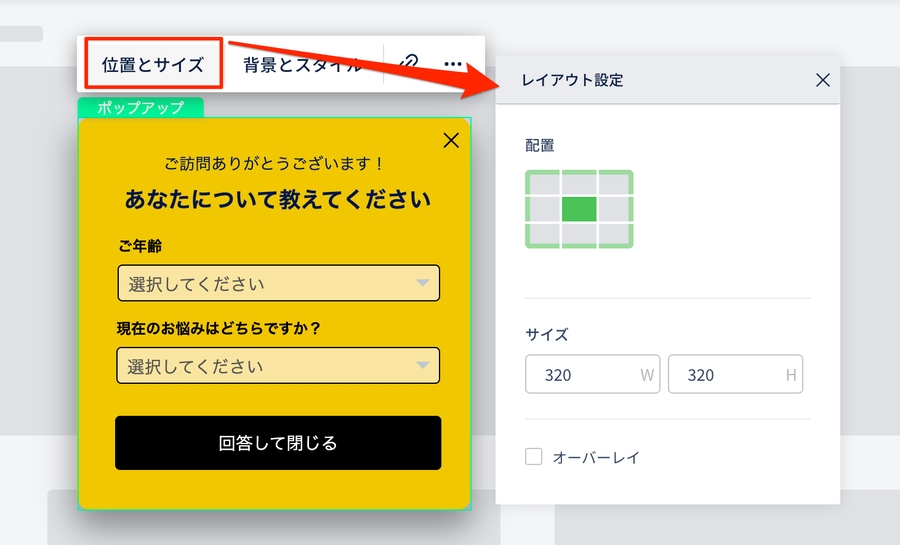Open the three-dot more options menu
This screenshot has width=900, height=545.
pos(453,64)
